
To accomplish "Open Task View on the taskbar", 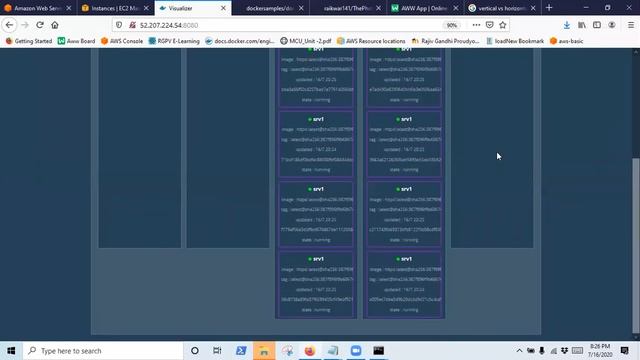I will (x=217, y=351).
